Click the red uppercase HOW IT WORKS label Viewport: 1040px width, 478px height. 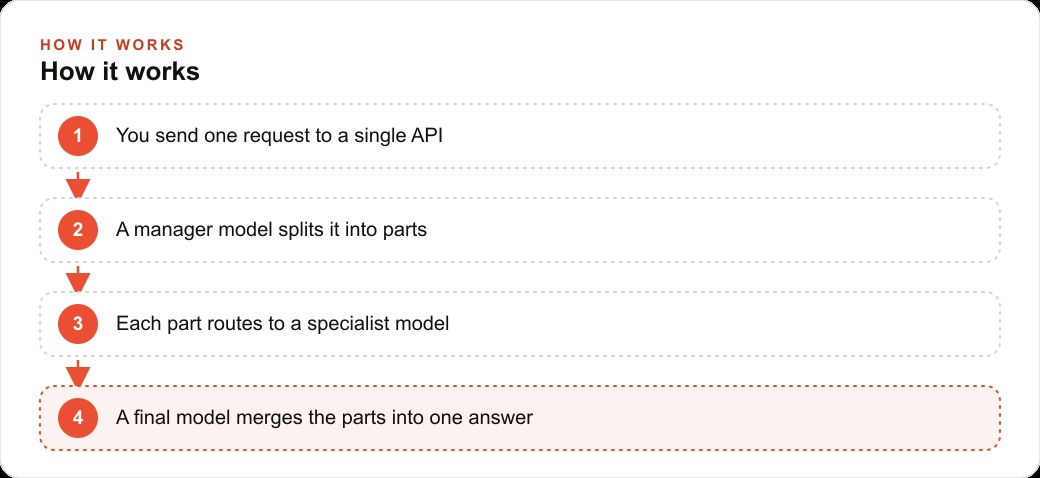[112, 45]
